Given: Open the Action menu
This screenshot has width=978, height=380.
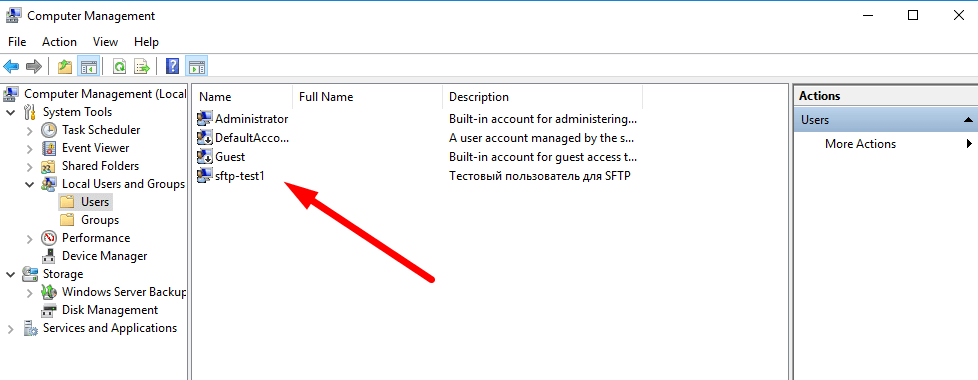Looking at the screenshot, I should tap(59, 42).
